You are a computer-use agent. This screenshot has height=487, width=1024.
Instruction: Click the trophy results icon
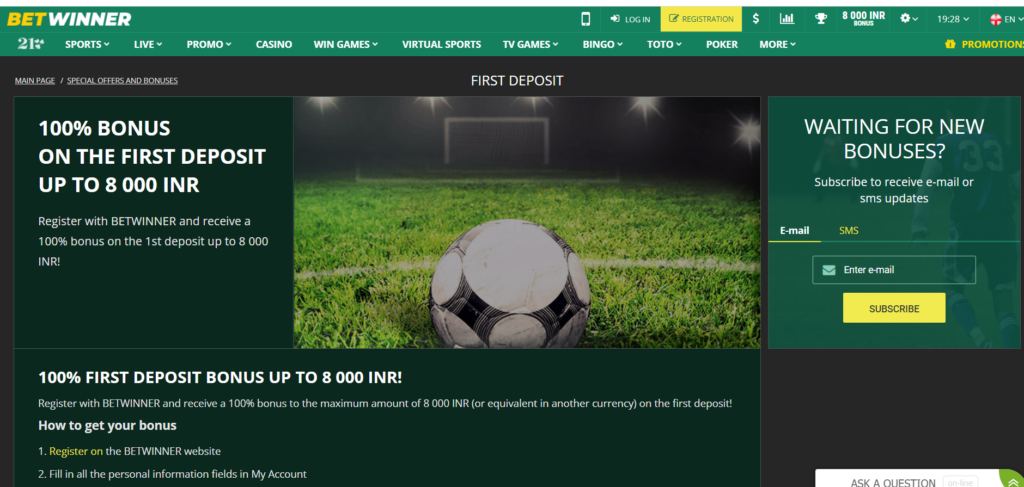click(x=820, y=19)
